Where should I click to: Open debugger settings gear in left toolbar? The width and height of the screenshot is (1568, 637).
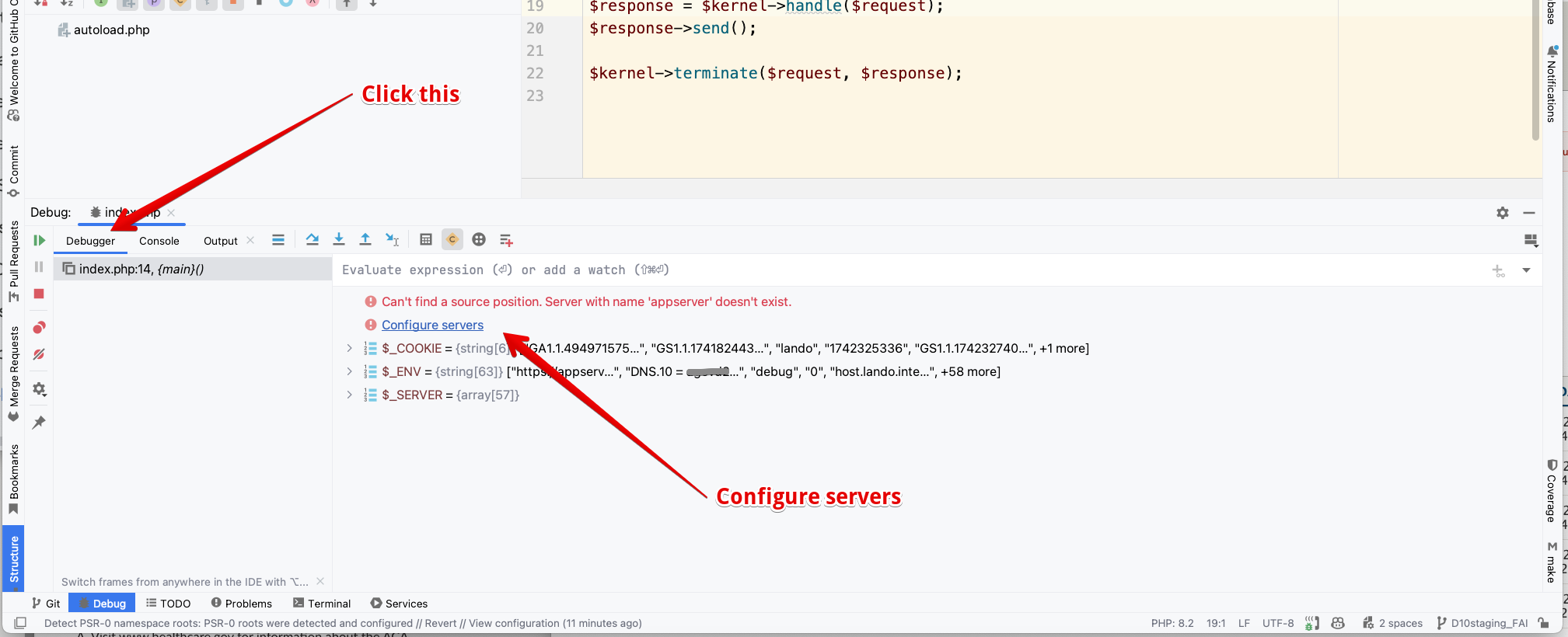39,389
